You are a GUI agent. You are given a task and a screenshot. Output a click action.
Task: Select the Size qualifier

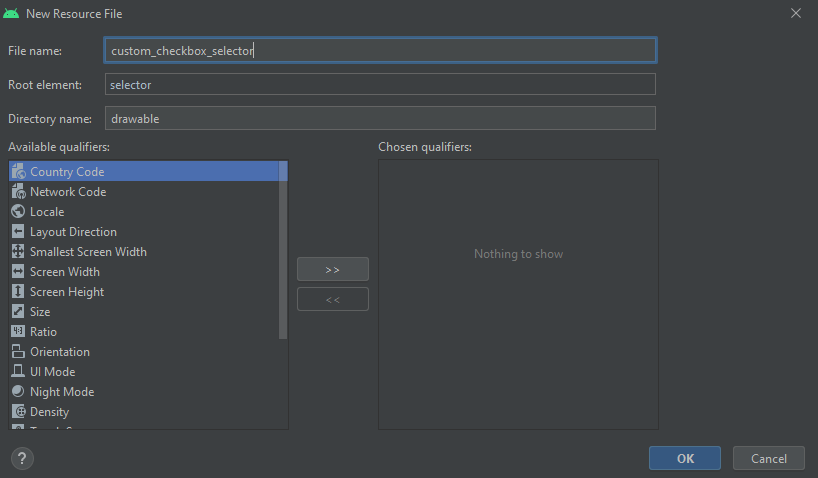tap(144, 312)
